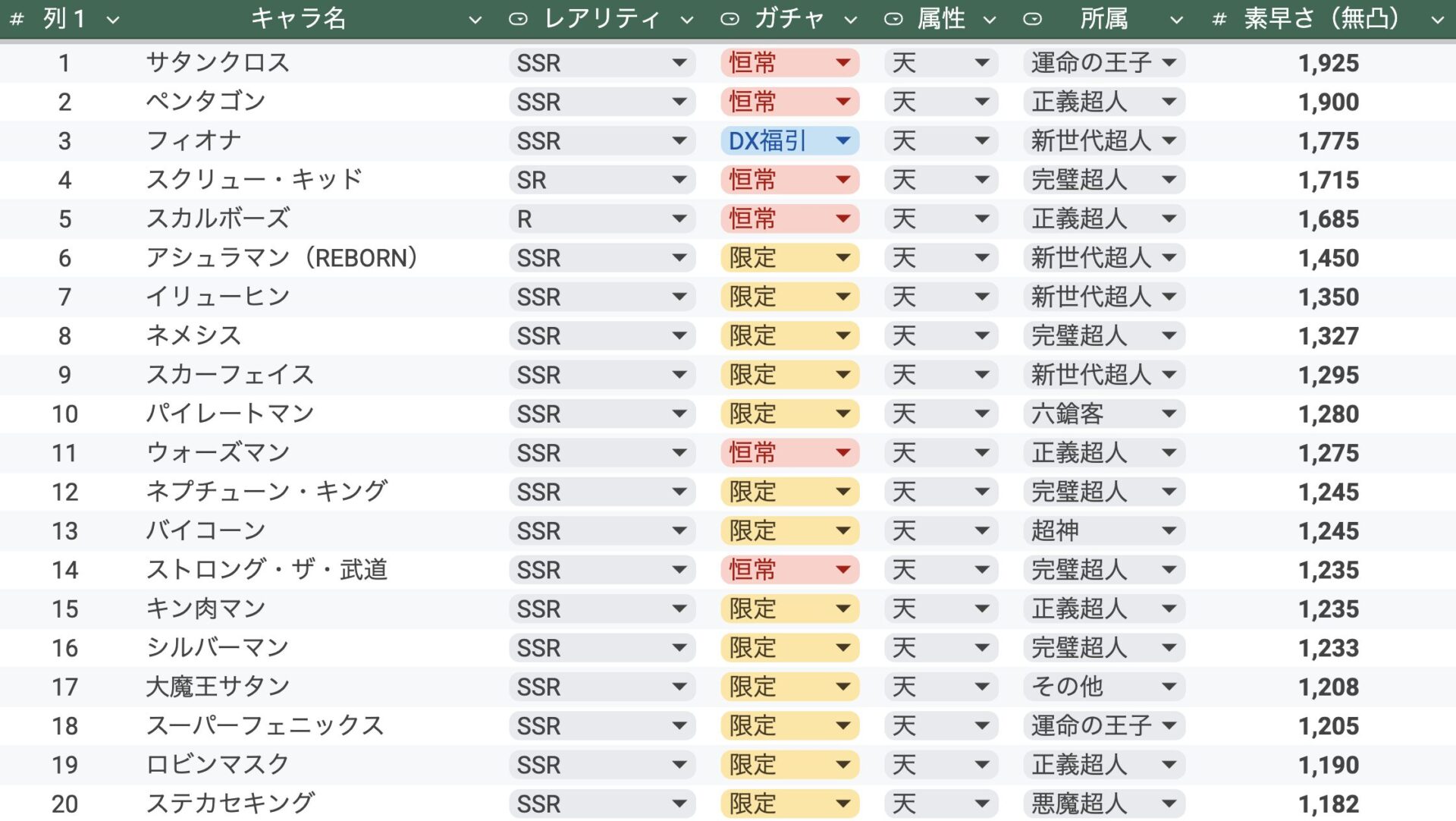
Task: Open the DX福引 gacha chip for フィオナ
Action: pyautogui.click(x=789, y=140)
